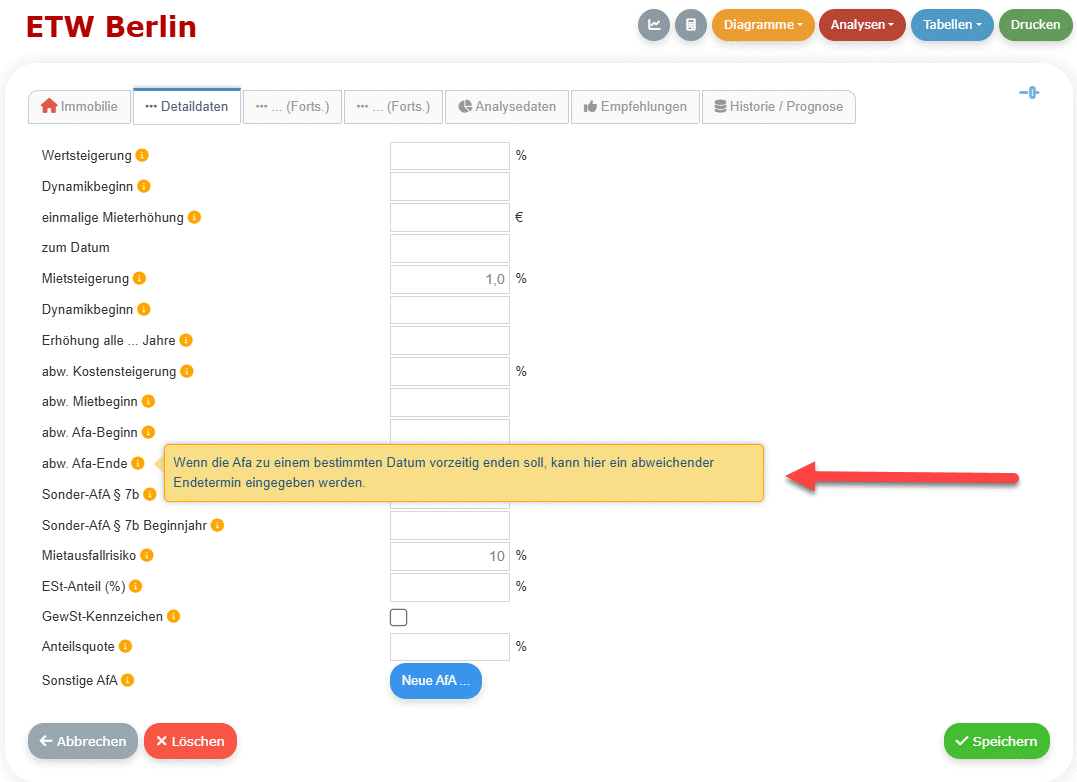
Task: Click info icon next to Mietausfallrisiko
Action: click(147, 555)
